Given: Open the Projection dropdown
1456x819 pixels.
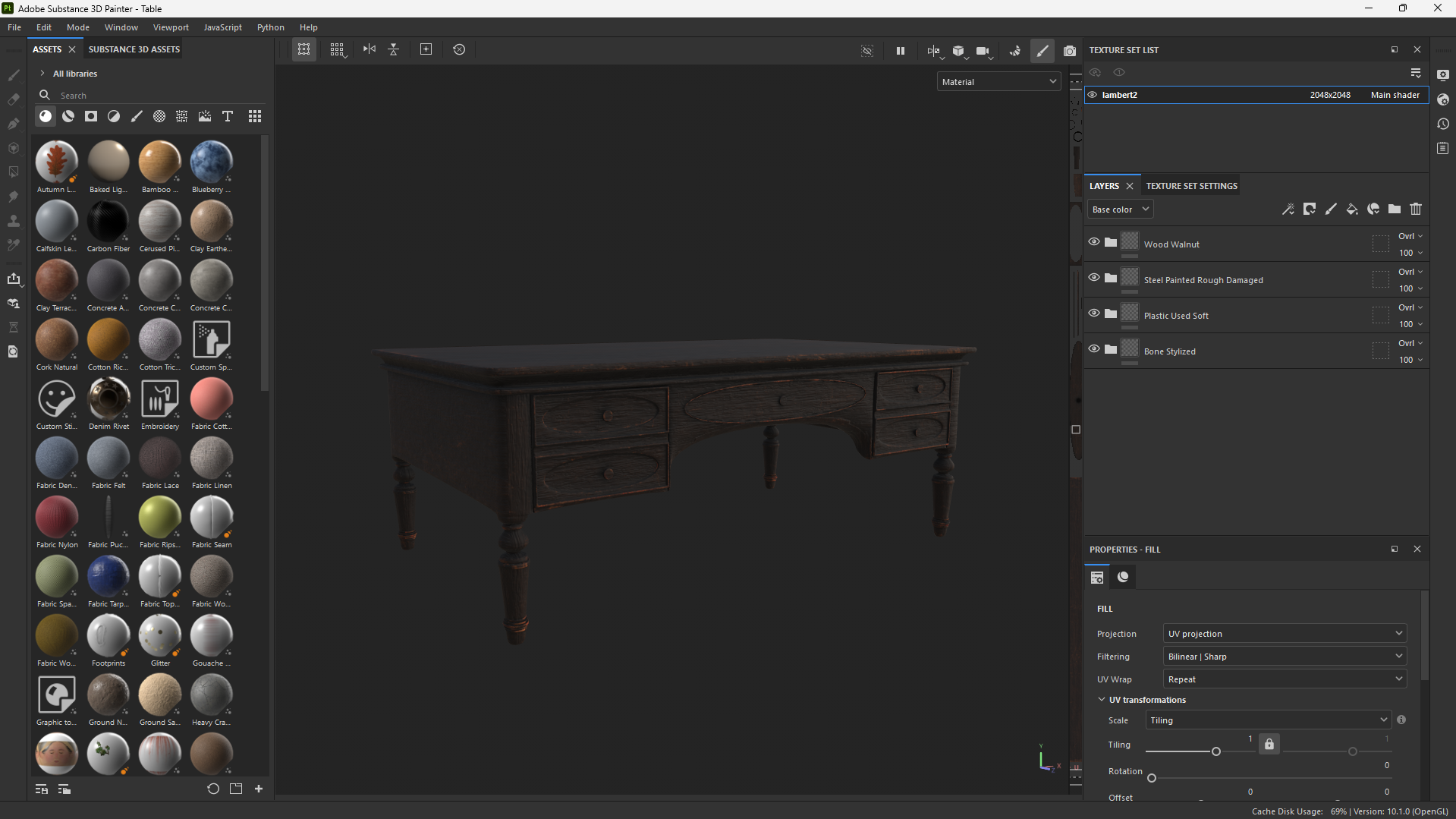Looking at the screenshot, I should point(1285,634).
